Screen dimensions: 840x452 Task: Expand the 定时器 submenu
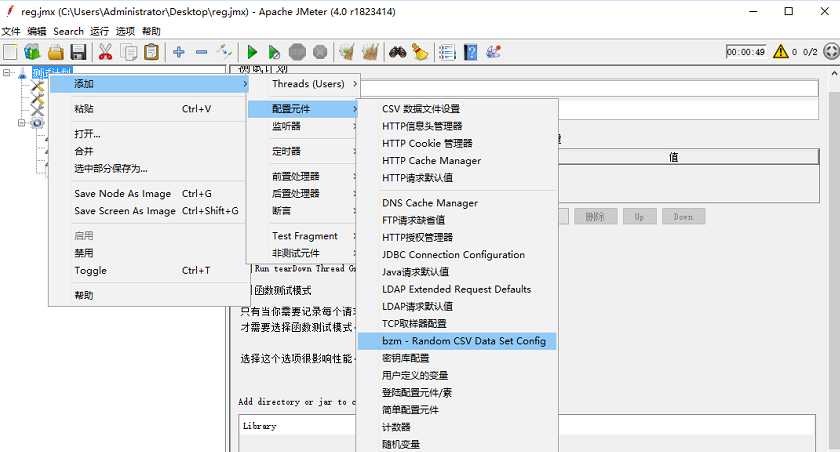(304, 151)
